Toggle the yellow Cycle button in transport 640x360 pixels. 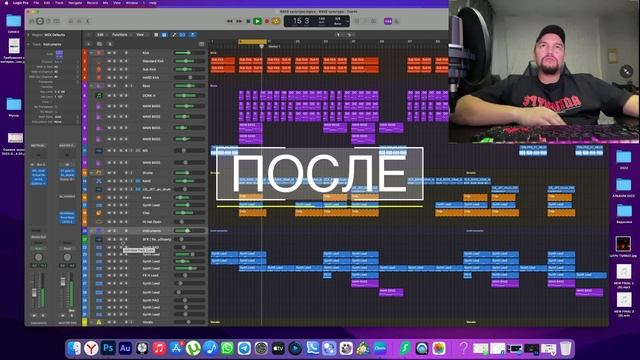pos(276,21)
